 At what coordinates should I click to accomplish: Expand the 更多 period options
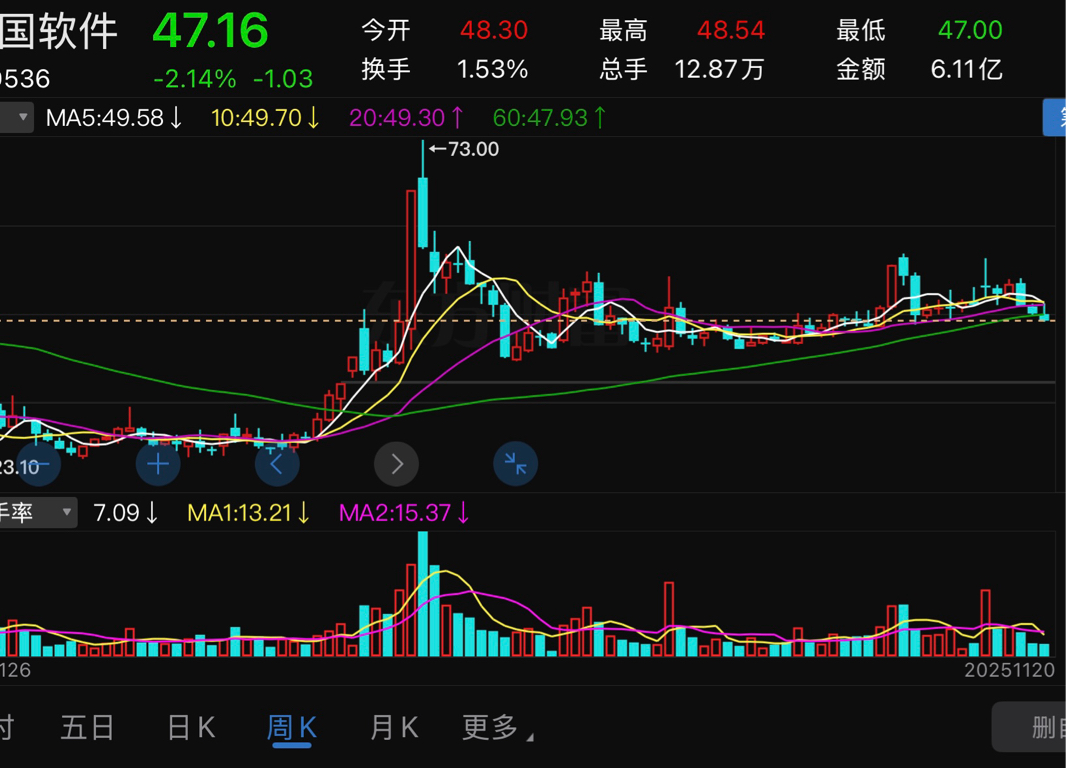497,728
